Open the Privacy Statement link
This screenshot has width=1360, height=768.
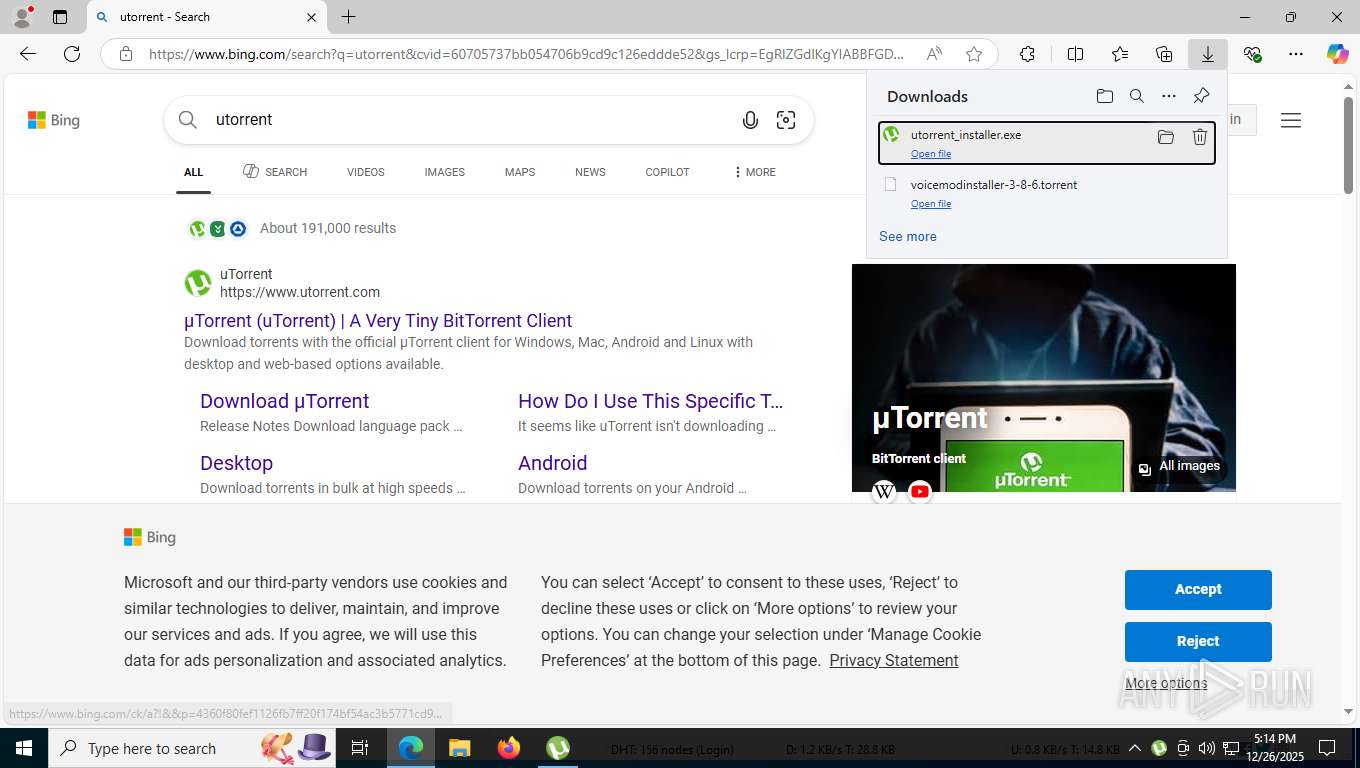(894, 660)
